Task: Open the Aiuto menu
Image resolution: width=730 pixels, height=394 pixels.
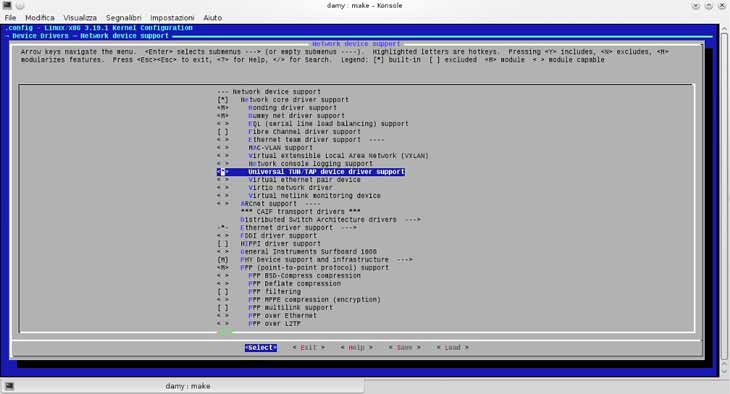Action: tap(212, 18)
